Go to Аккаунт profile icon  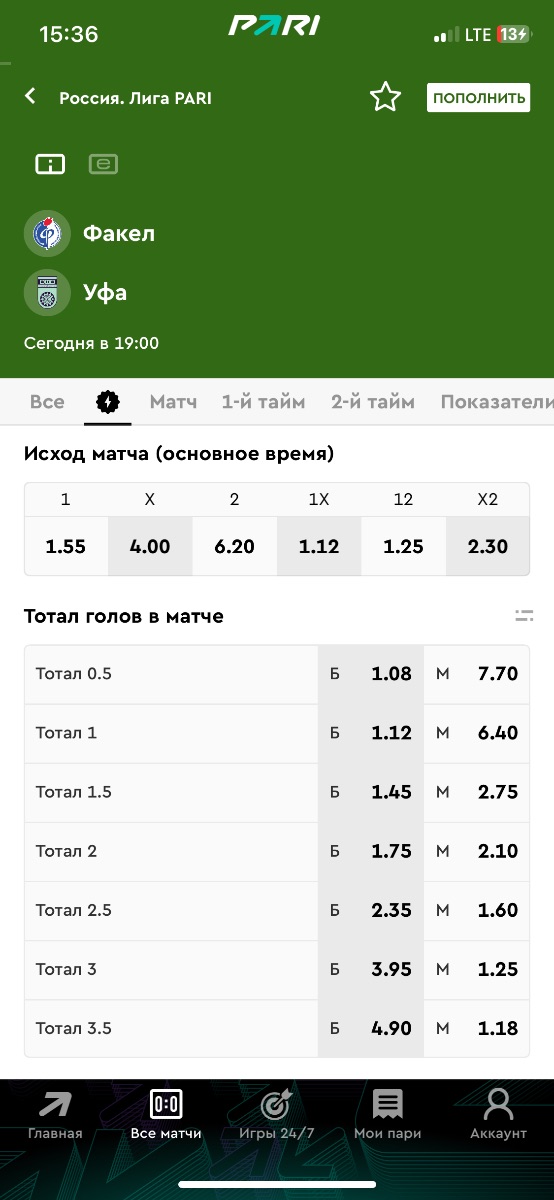(x=498, y=1115)
